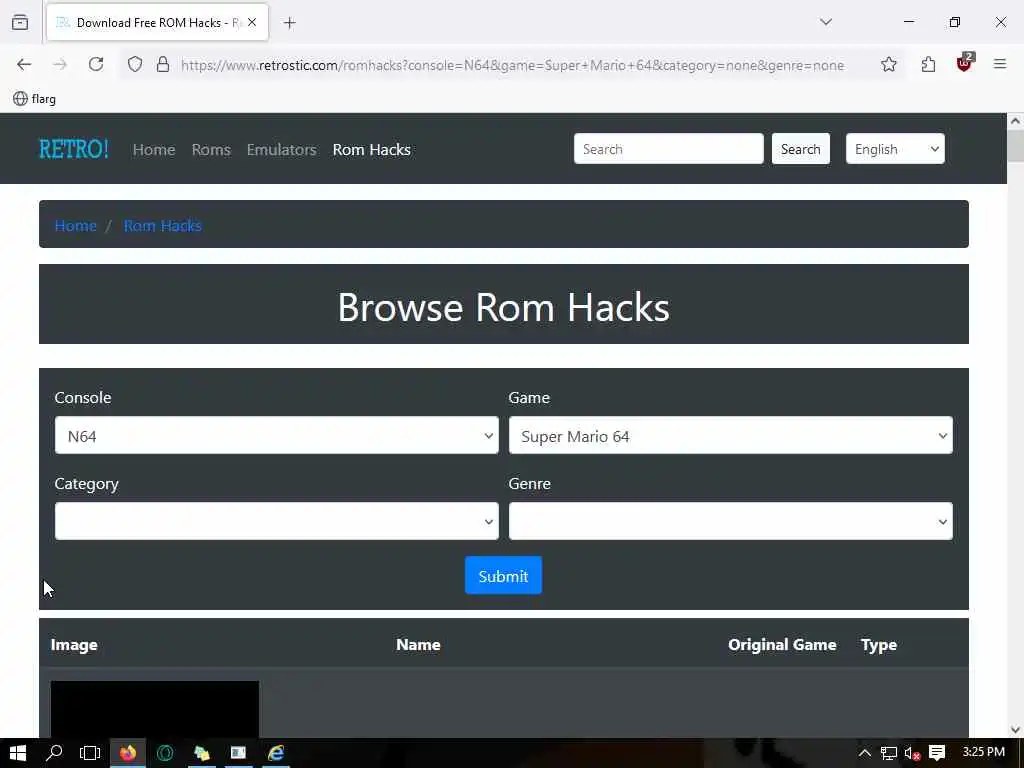
Task: Open the empty Category dropdown
Action: pos(277,521)
